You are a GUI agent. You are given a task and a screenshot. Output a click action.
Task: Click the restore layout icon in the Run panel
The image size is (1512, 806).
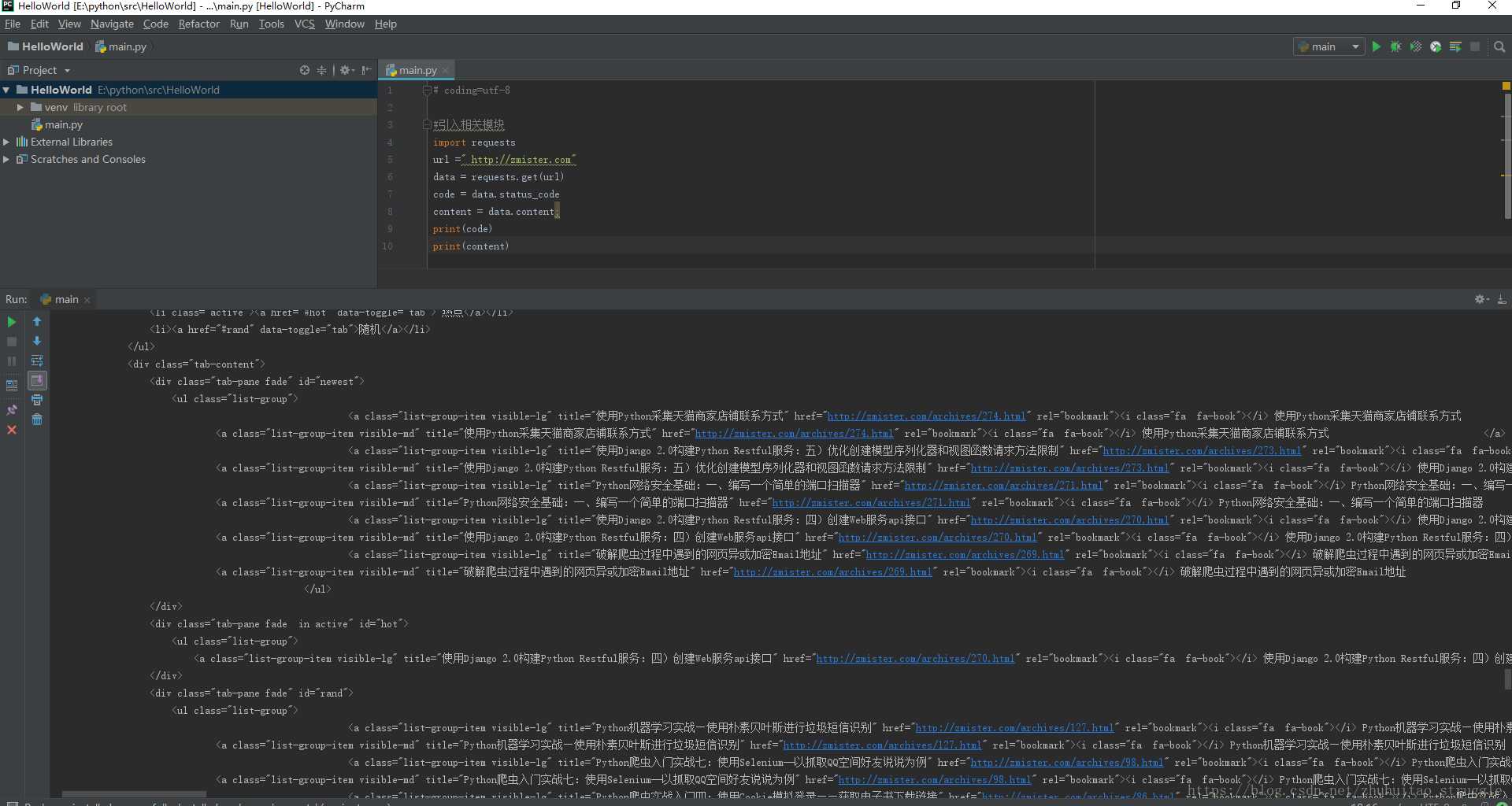(12, 386)
